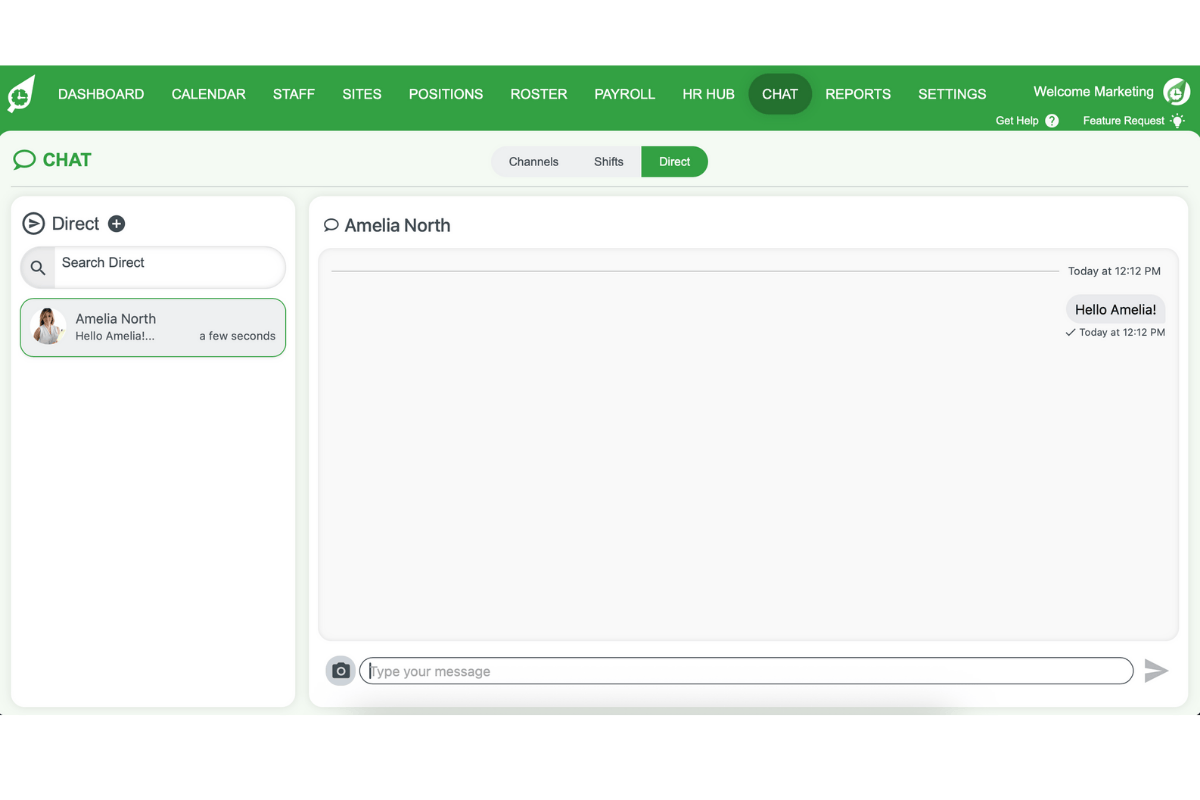Click the plus icon to start new Direct chat

click(x=116, y=224)
